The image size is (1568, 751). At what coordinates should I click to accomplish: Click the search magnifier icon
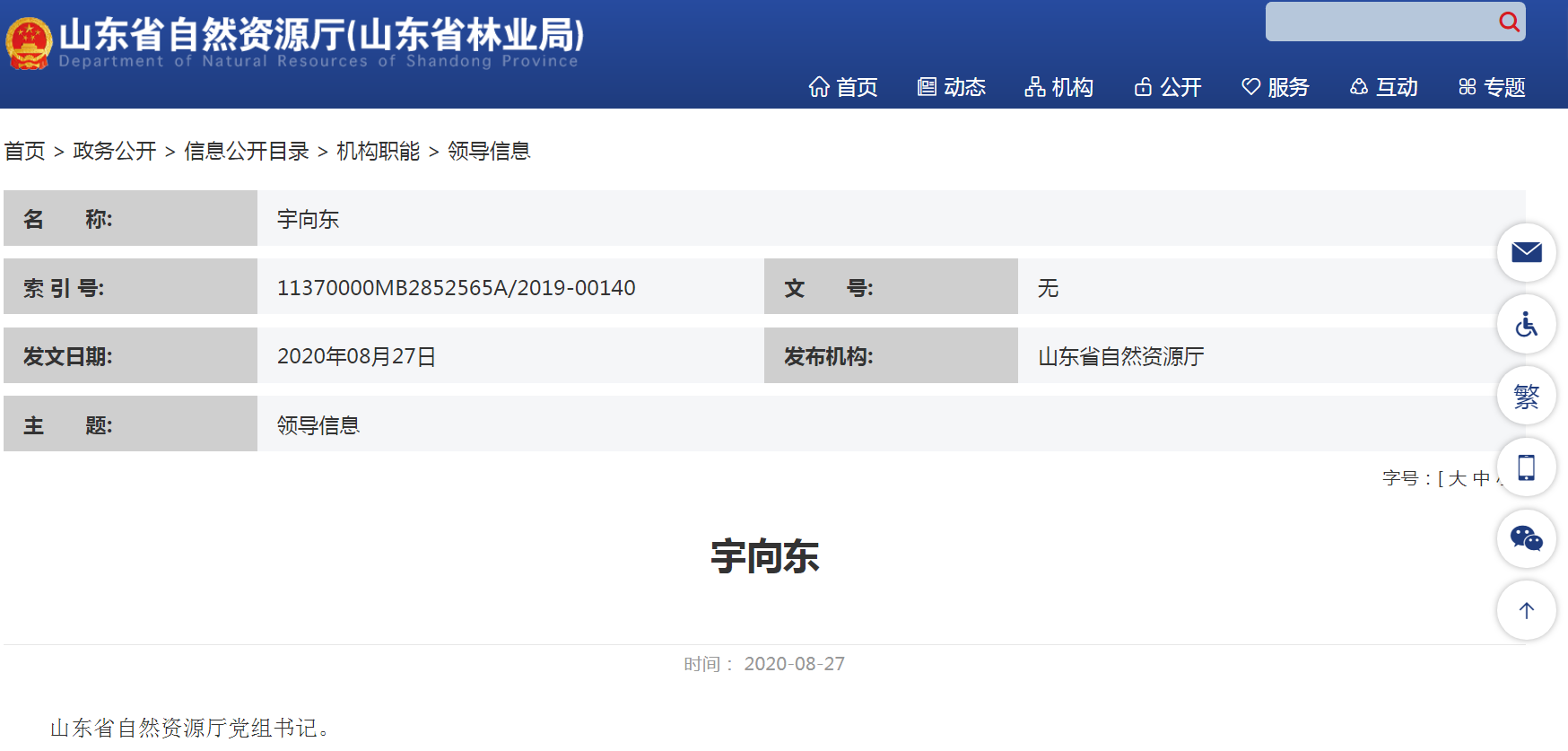1509,22
